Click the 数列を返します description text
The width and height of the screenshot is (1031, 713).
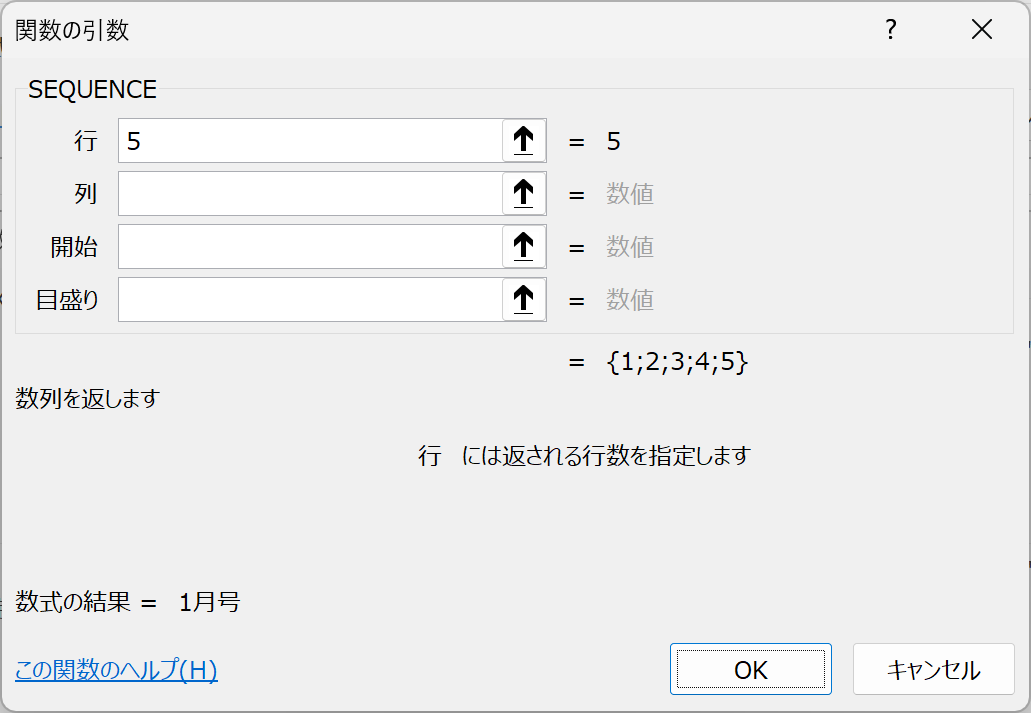pyautogui.click(x=88, y=399)
